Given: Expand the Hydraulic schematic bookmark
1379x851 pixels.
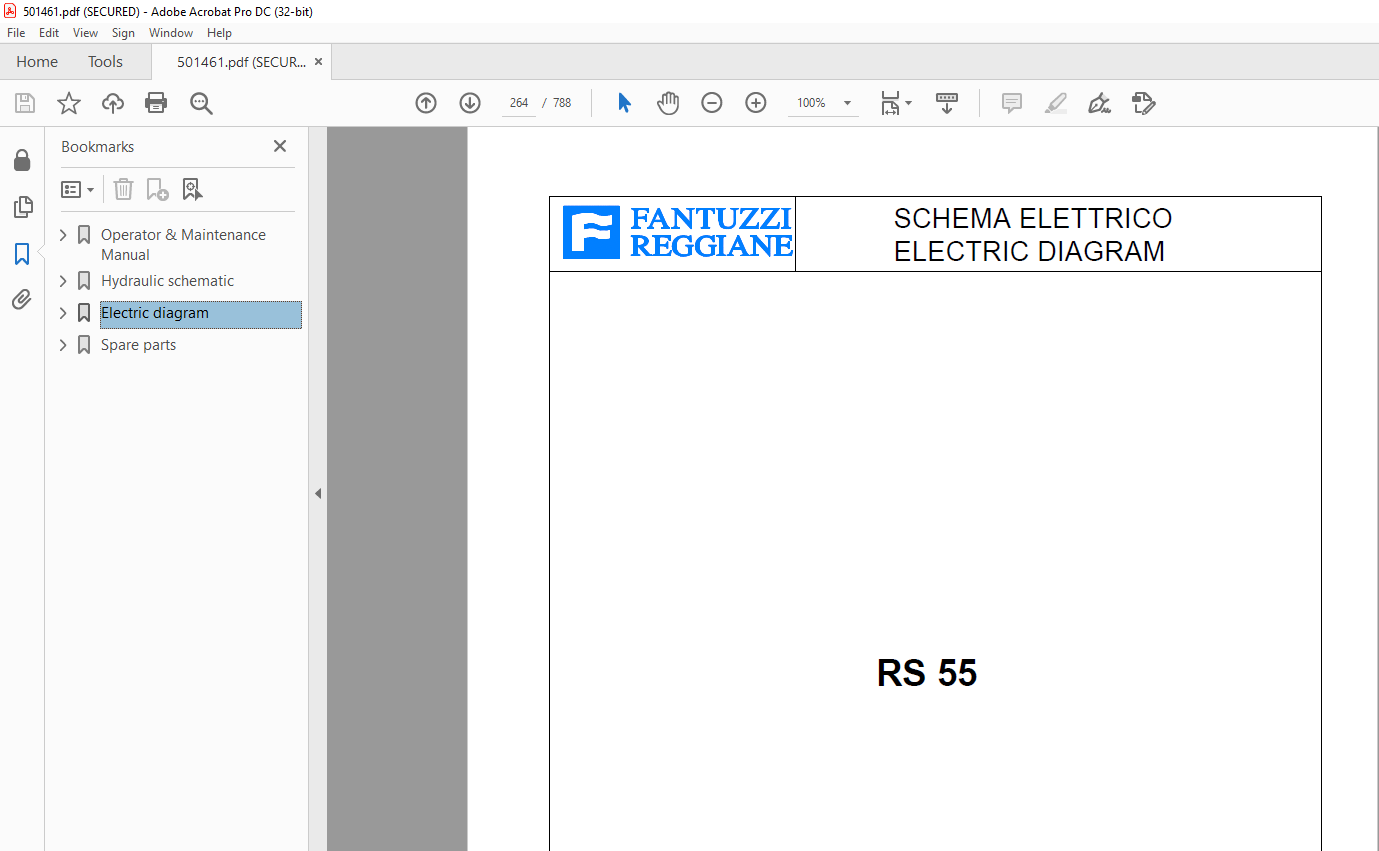Looking at the screenshot, I should pyautogui.click(x=64, y=281).
